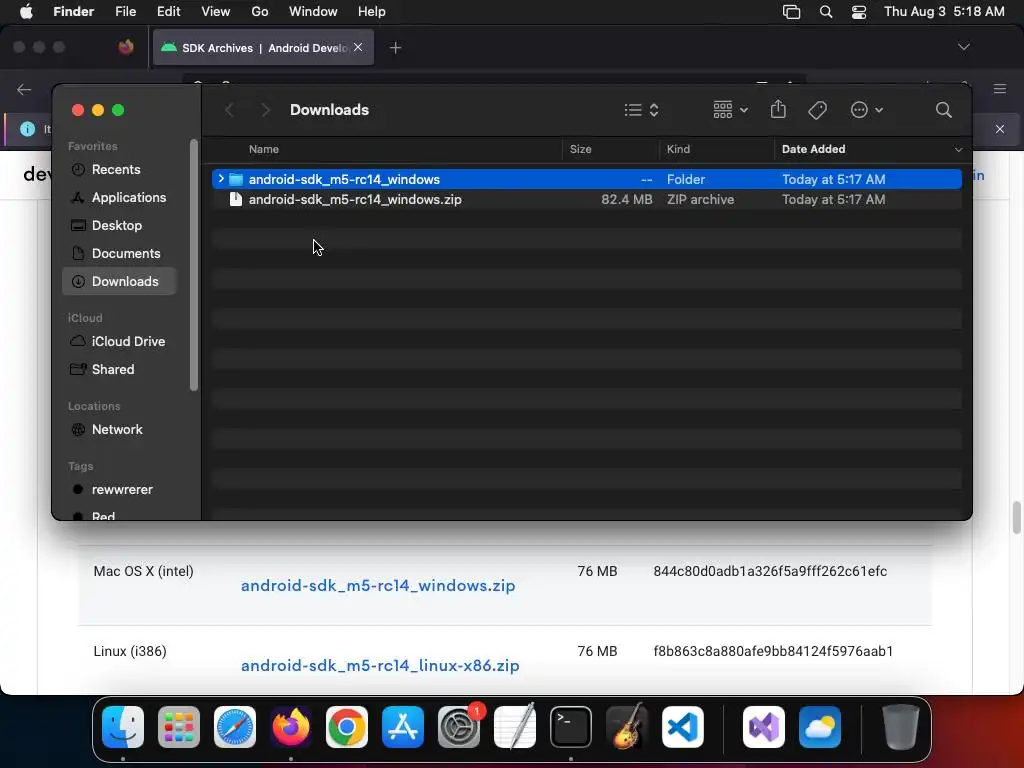Click the Firefox back arrow button
The height and width of the screenshot is (768, 1024).
24,89
